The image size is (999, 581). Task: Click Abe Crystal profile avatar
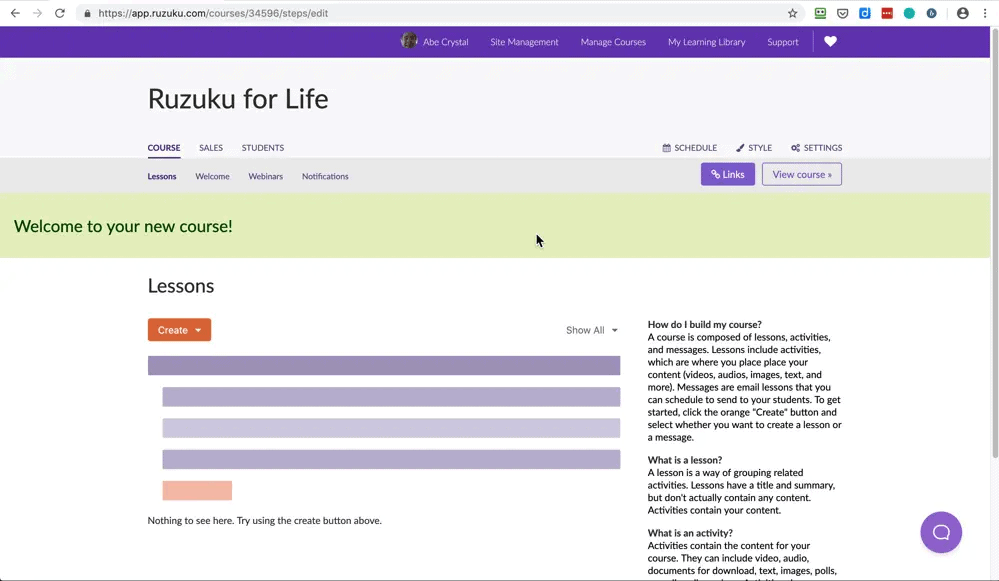[409, 41]
